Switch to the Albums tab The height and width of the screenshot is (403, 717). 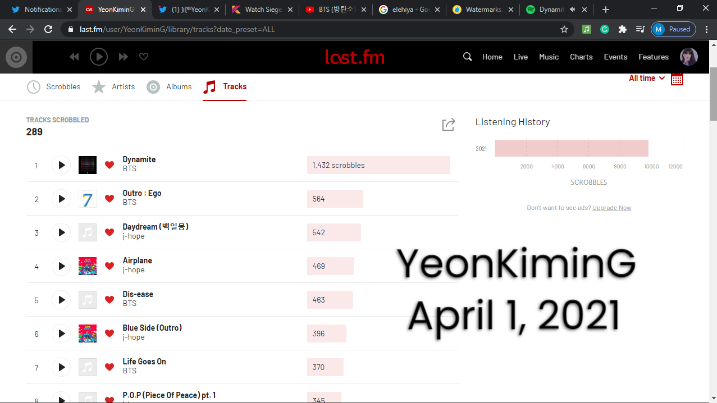(x=169, y=86)
